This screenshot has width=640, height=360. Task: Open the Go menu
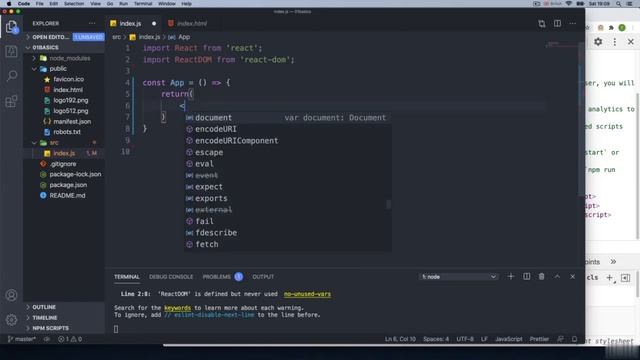(x=110, y=4)
